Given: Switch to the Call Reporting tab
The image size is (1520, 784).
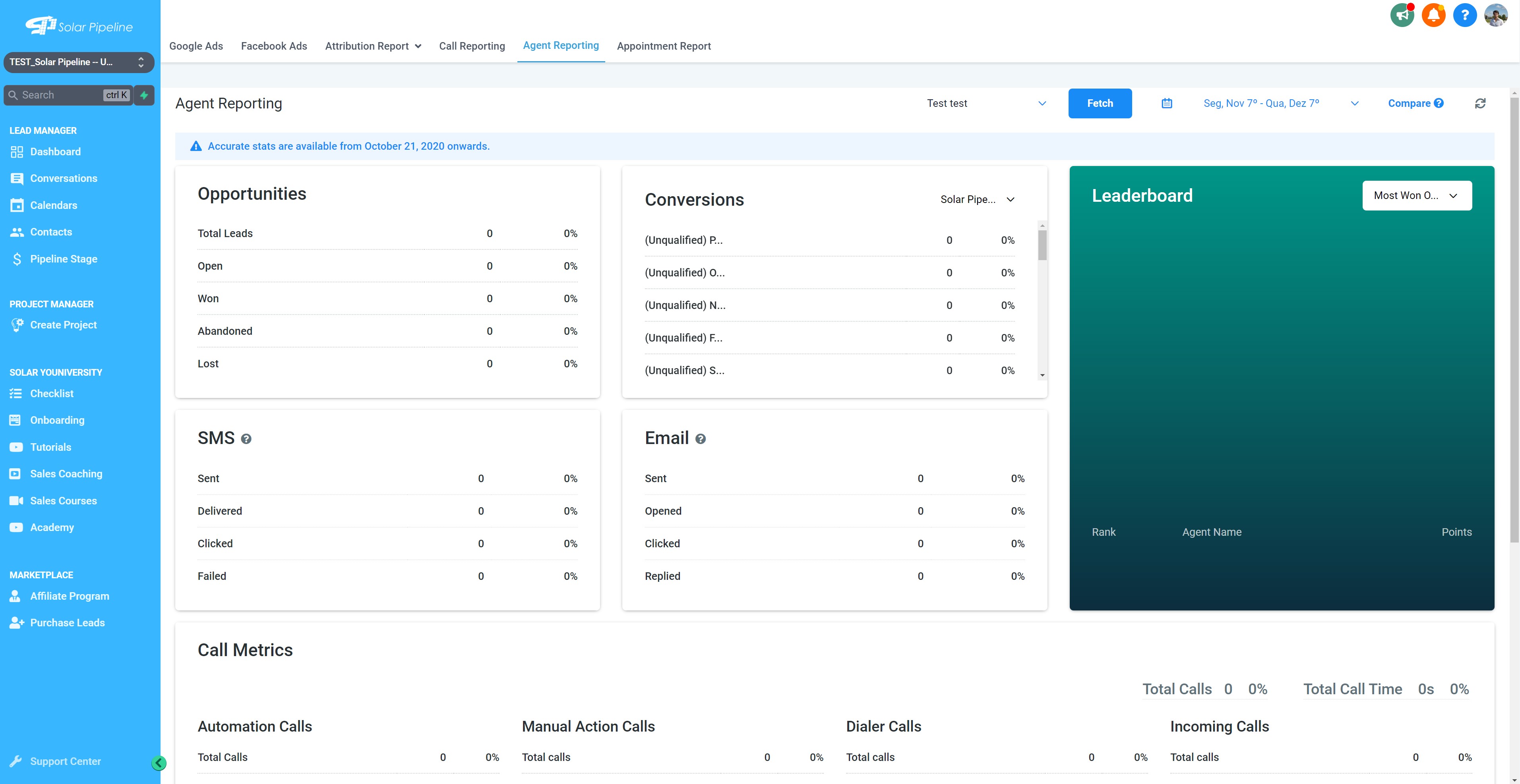Looking at the screenshot, I should (x=471, y=46).
